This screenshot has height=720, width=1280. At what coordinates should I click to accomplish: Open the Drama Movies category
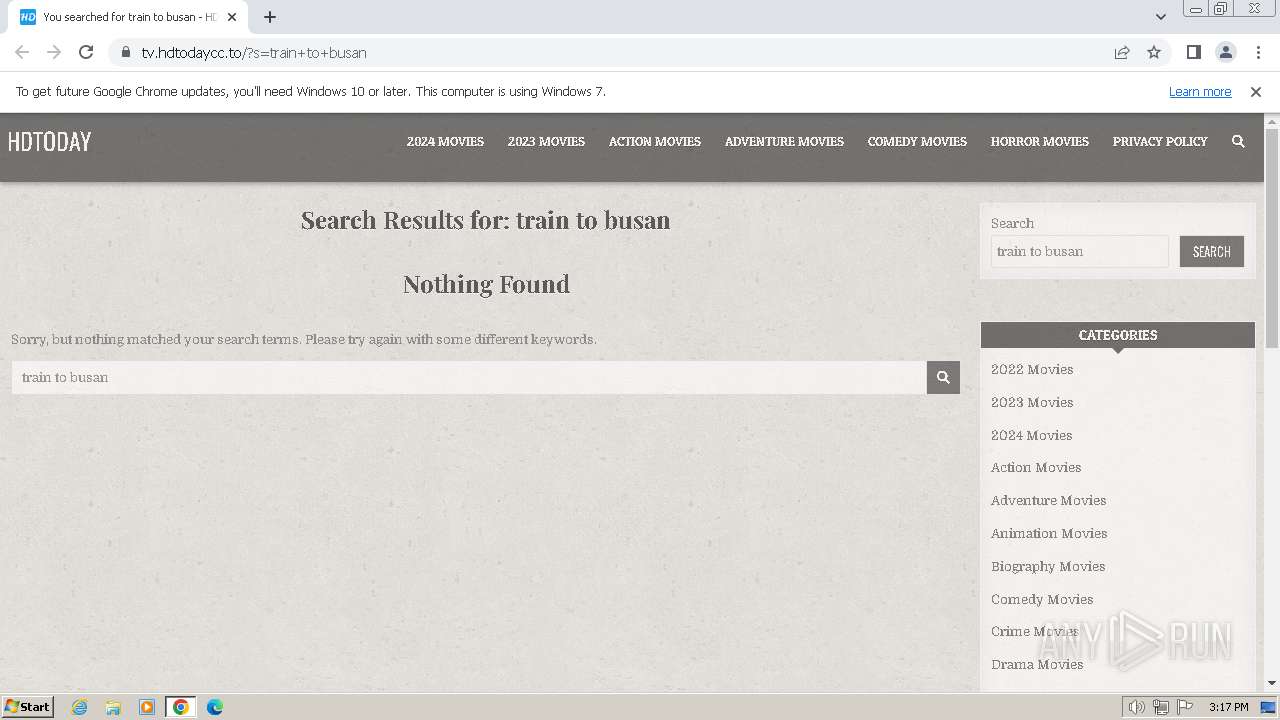1037,664
